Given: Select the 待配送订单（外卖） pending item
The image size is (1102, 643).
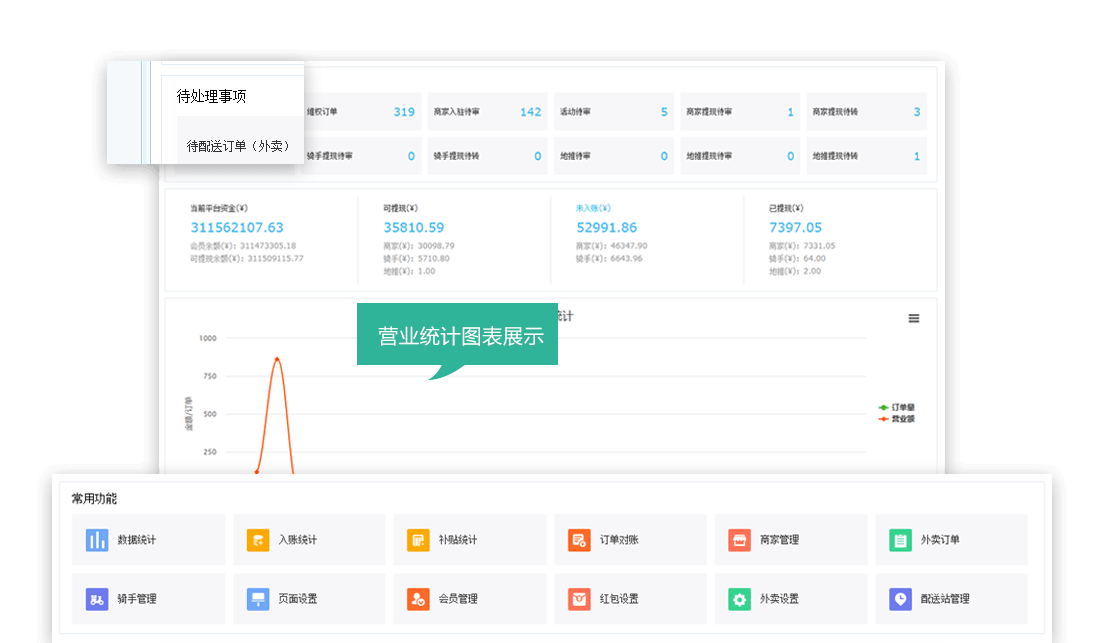Looking at the screenshot, I should tap(238, 146).
